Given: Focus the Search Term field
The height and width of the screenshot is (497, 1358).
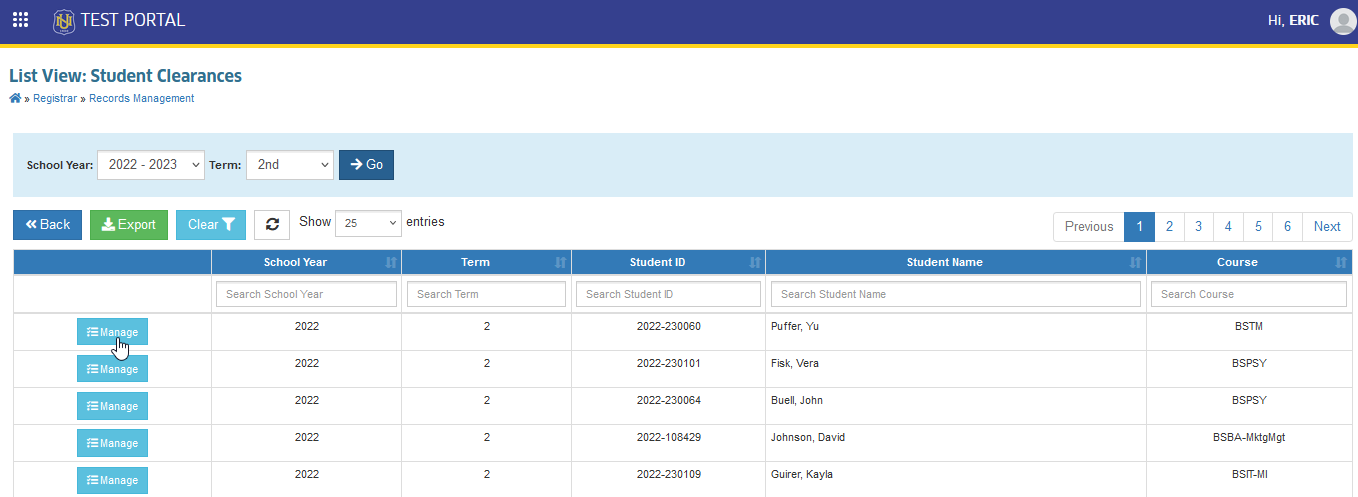Looking at the screenshot, I should [x=486, y=294].
